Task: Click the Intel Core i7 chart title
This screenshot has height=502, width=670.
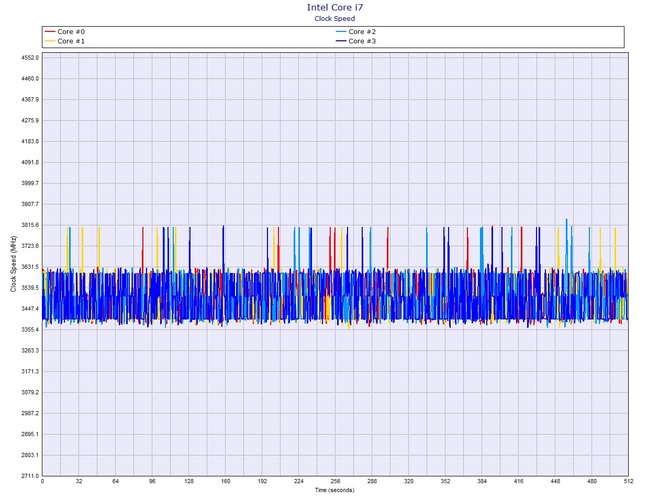Action: coord(335,7)
